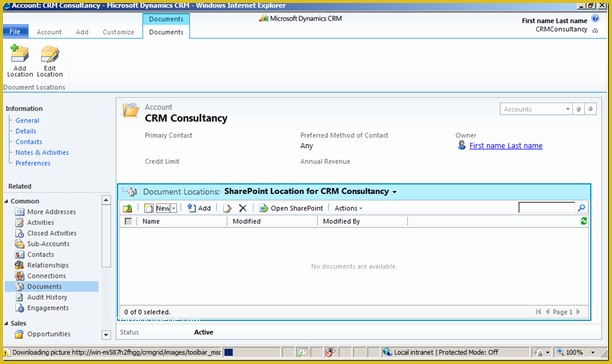Viewport: 612px width, 364px height.
Task: Click Open SharePoint button
Action: [x=291, y=208]
